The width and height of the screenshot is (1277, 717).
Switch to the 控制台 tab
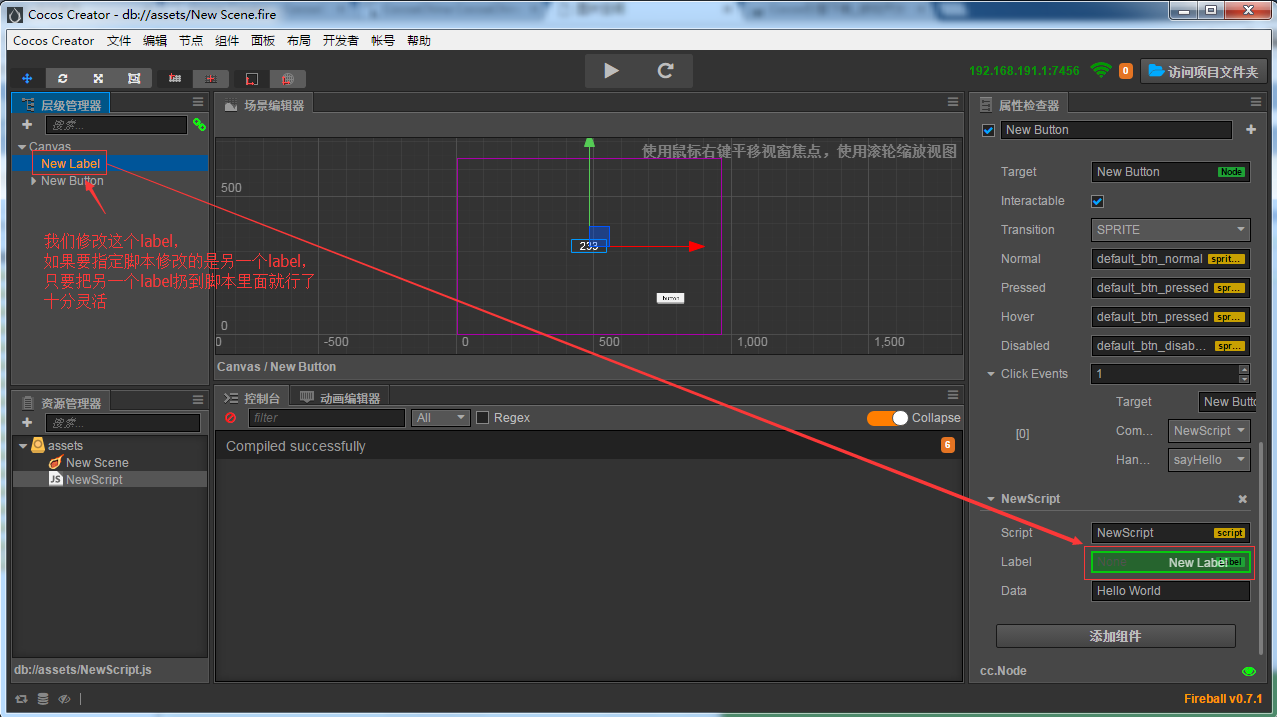point(253,397)
